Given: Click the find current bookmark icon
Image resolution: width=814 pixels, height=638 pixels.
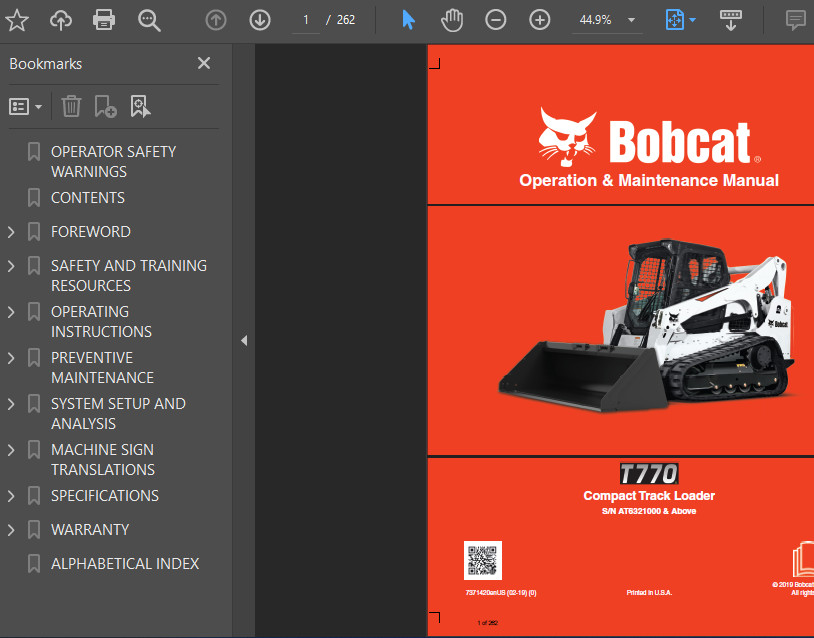Looking at the screenshot, I should tap(140, 106).
